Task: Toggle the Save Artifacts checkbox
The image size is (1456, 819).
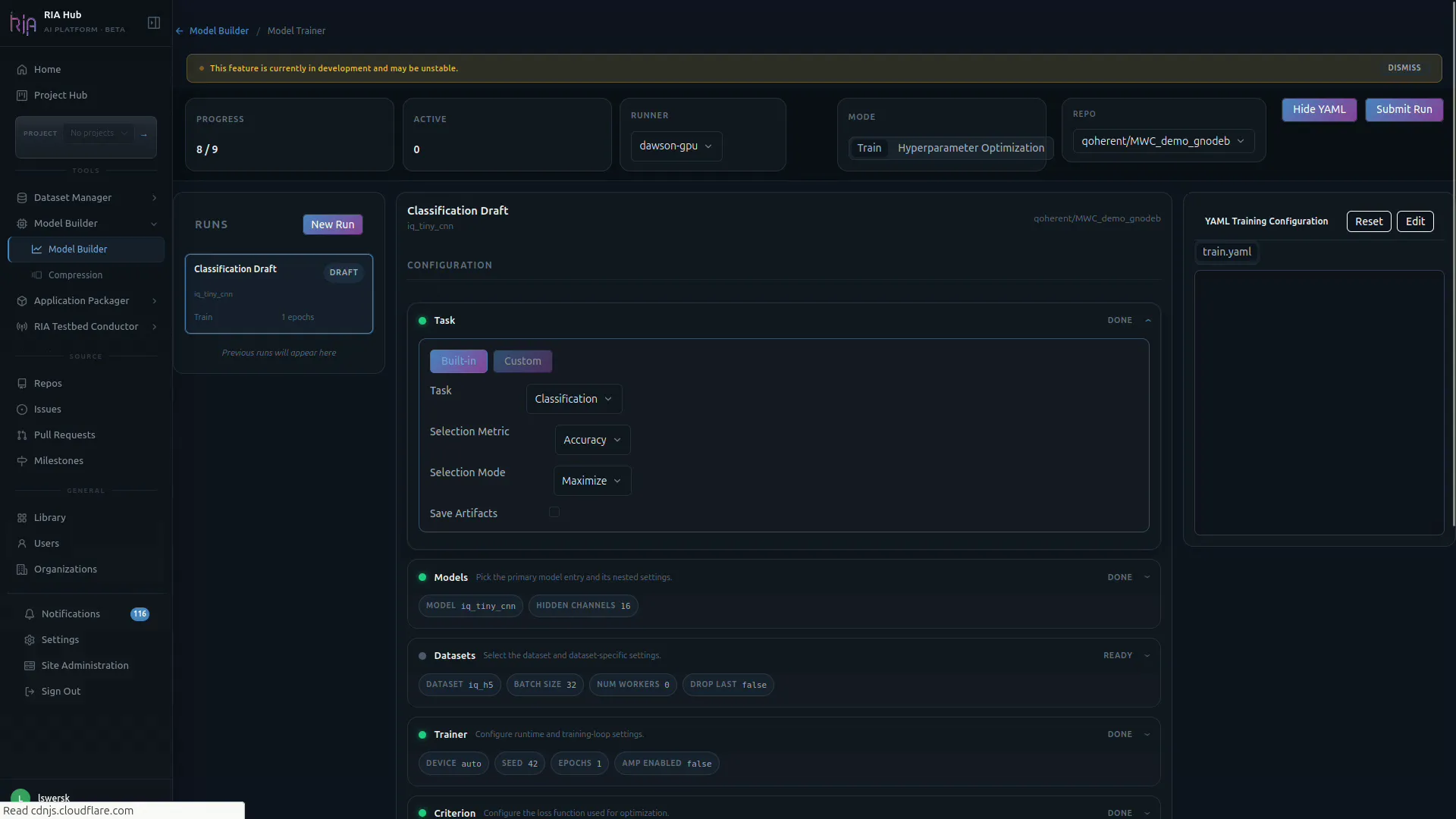Action: coord(554,513)
